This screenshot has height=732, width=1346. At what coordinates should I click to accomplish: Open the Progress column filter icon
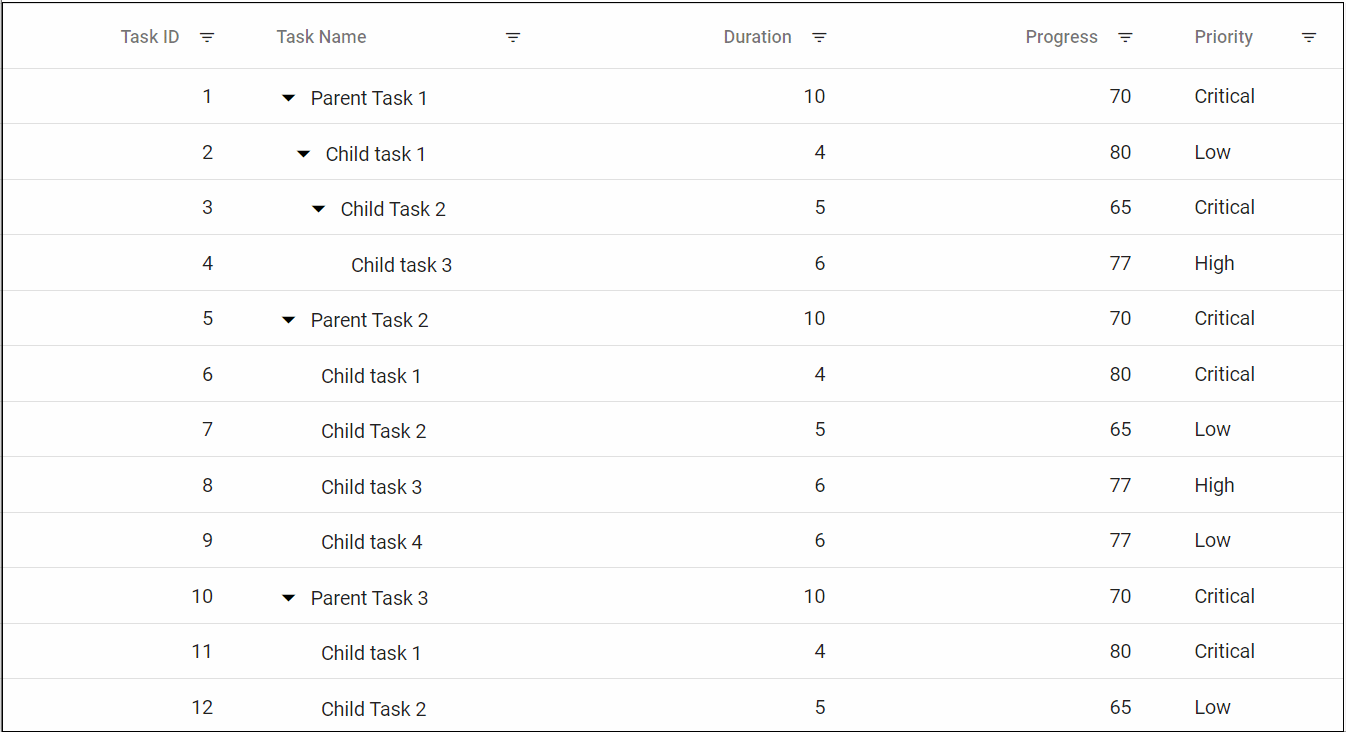point(1125,37)
